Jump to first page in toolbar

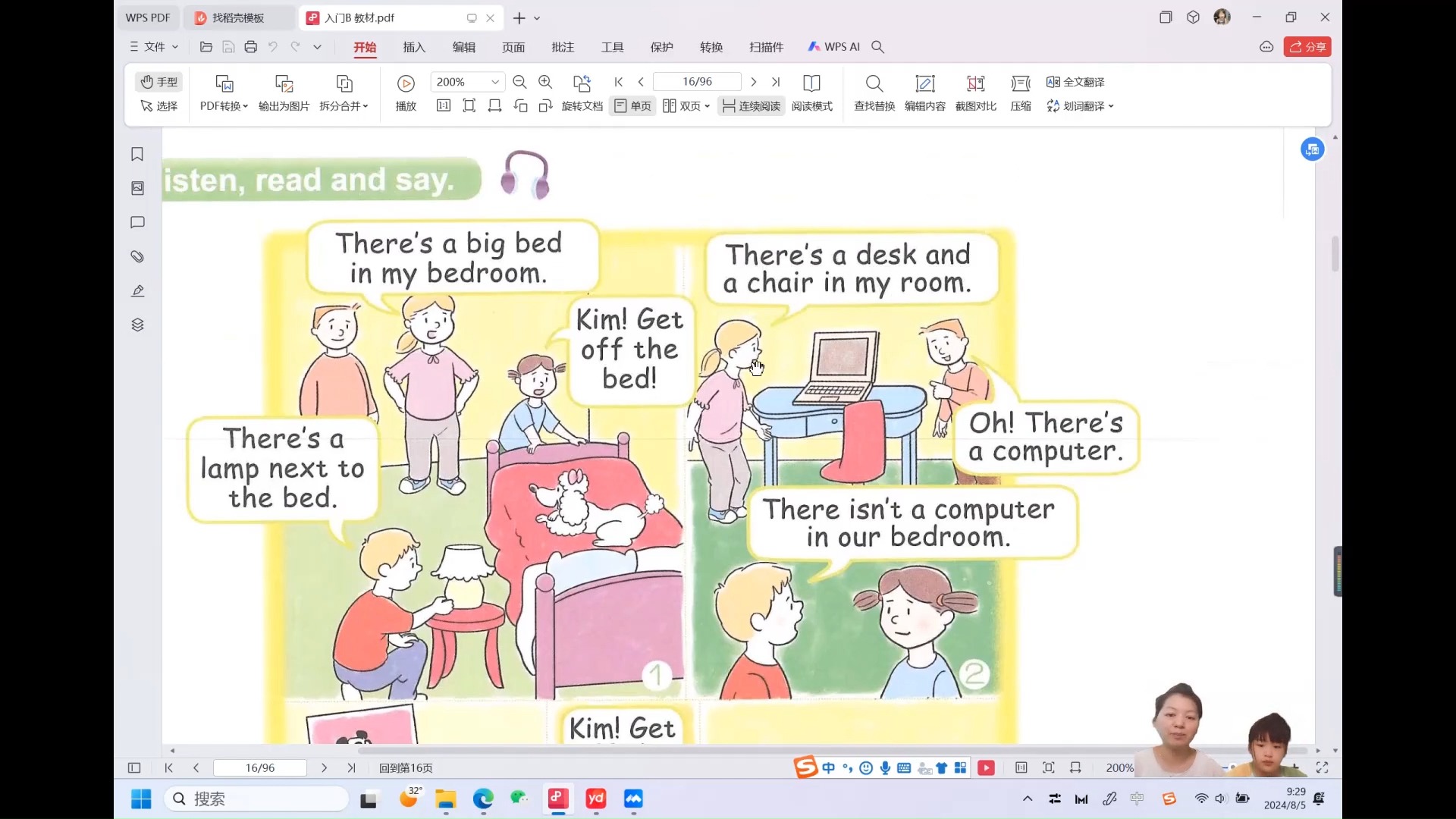coord(619,82)
